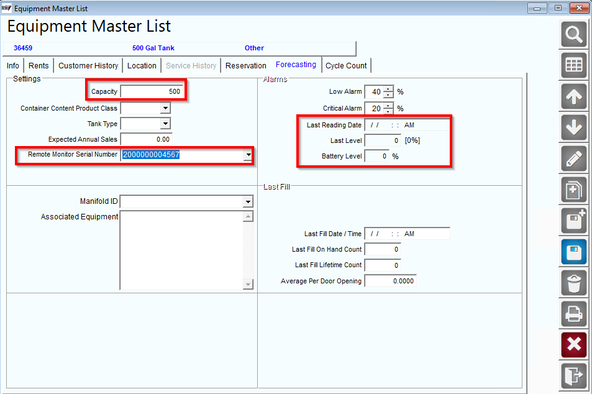The width and height of the screenshot is (592, 394).
Task: Click the Other header text
Action: [254, 48]
